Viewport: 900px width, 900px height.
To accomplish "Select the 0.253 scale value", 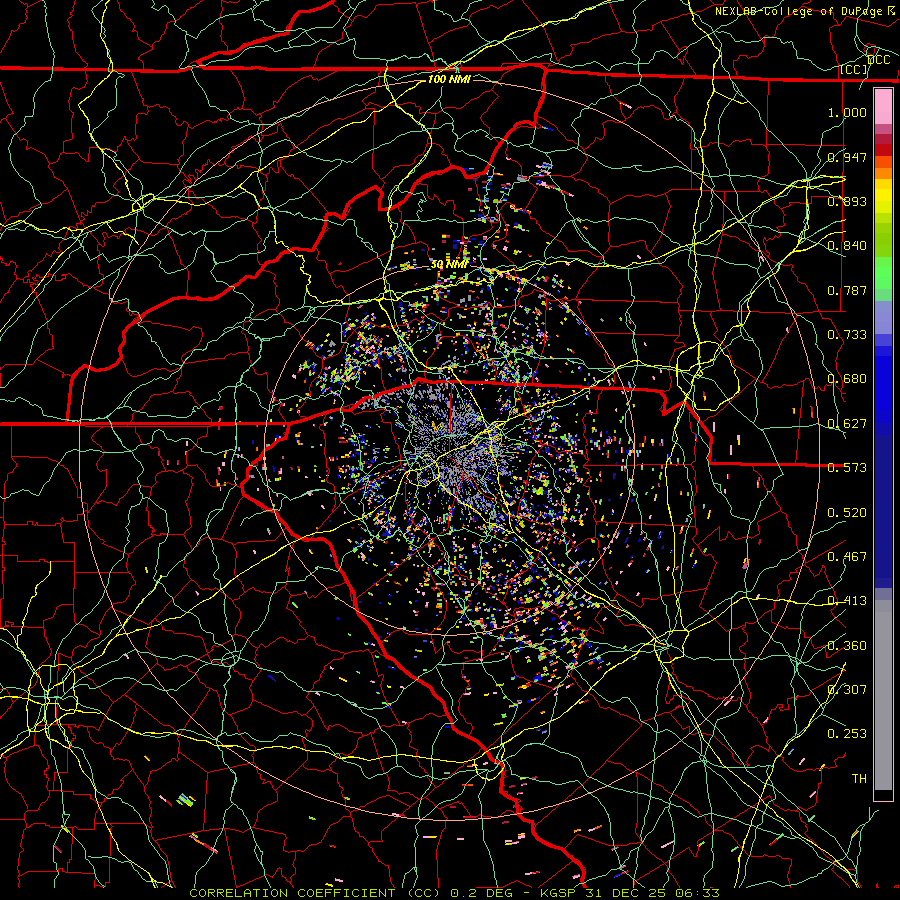I will (x=847, y=734).
